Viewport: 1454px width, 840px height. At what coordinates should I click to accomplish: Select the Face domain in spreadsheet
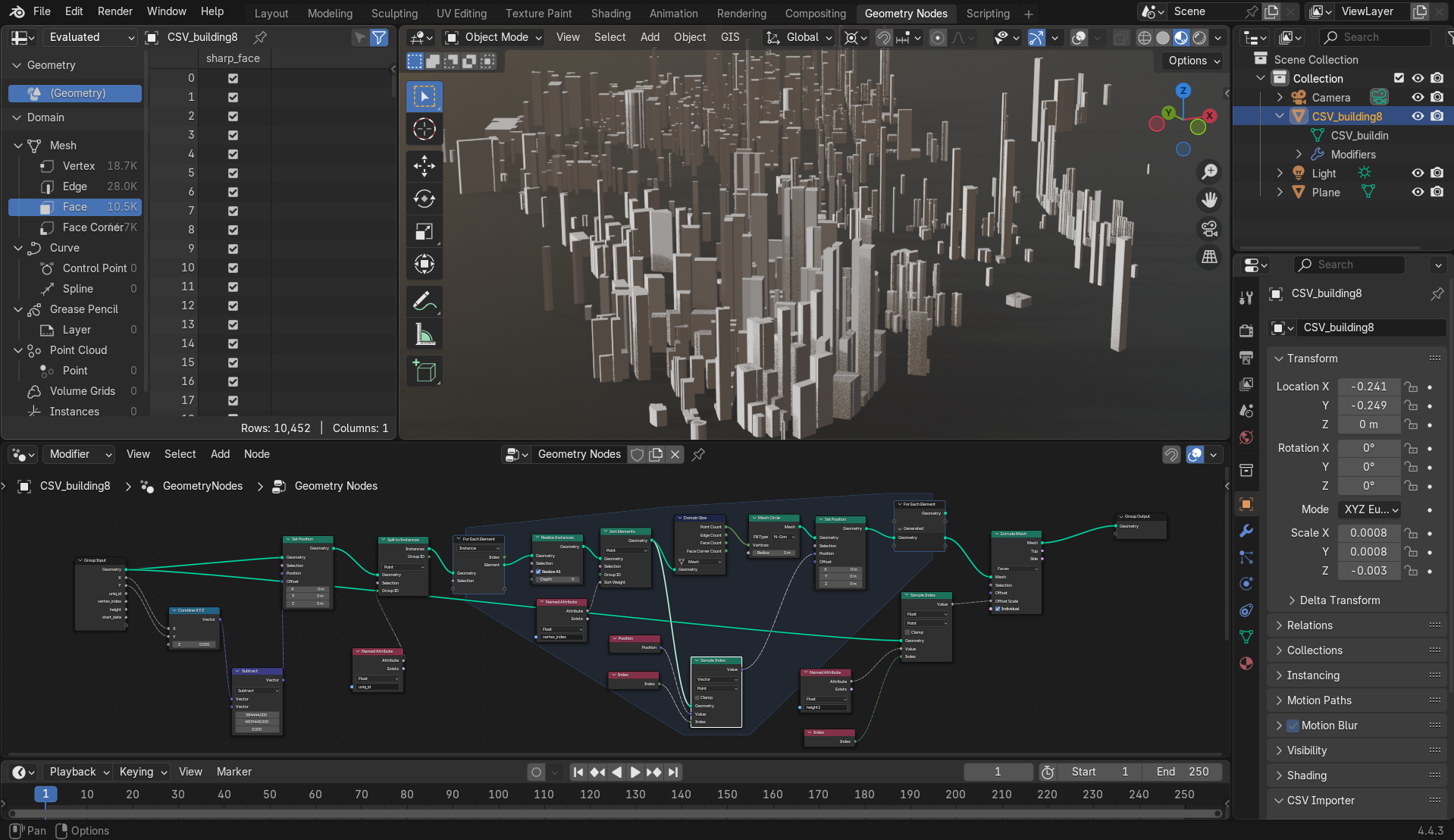(x=75, y=207)
